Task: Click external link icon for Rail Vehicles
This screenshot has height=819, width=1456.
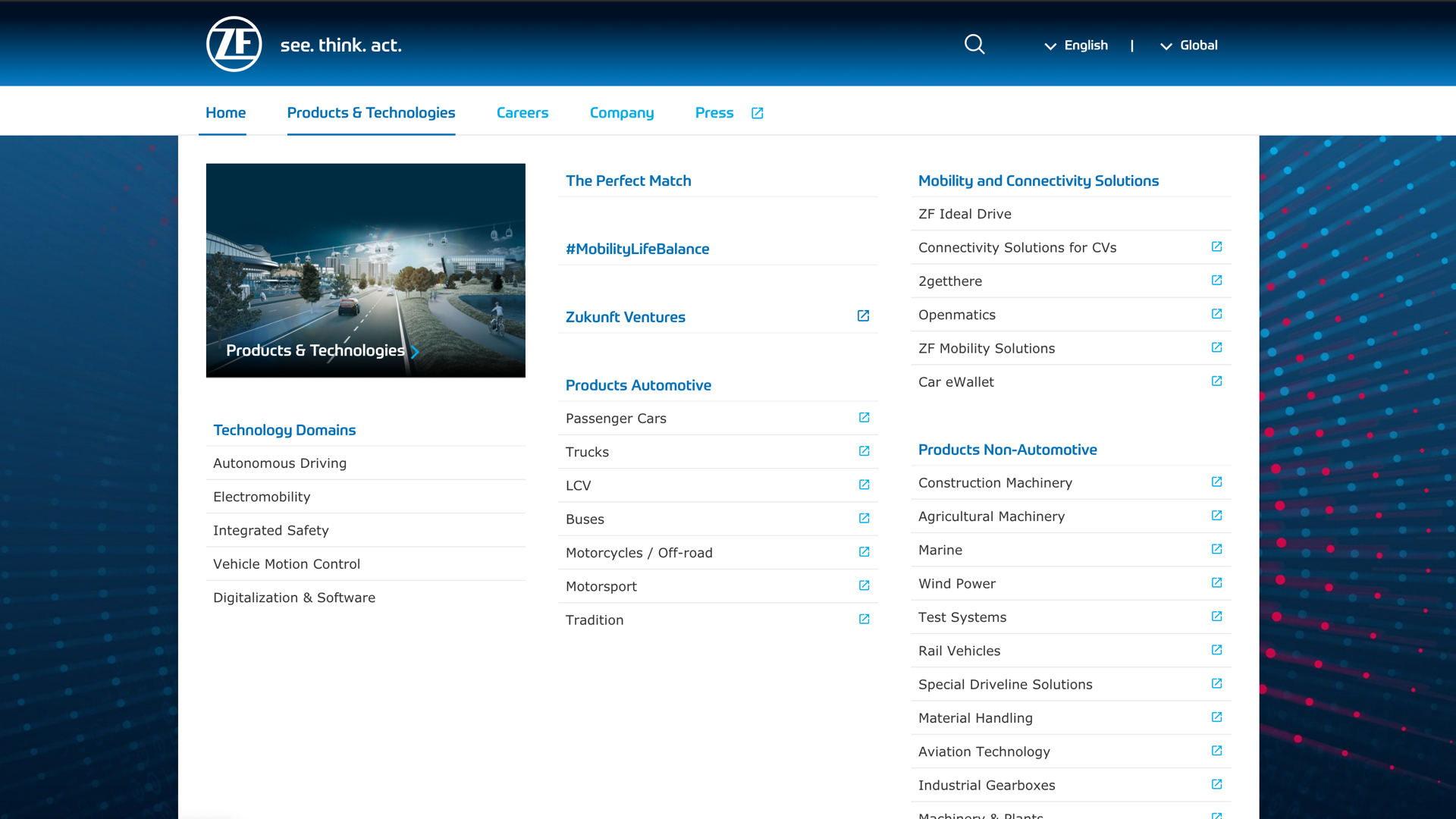Action: [x=1216, y=650]
